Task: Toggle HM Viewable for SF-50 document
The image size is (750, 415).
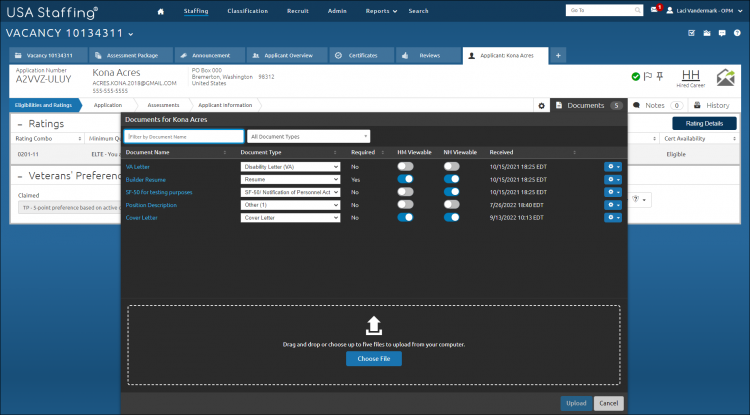Action: pos(405,192)
